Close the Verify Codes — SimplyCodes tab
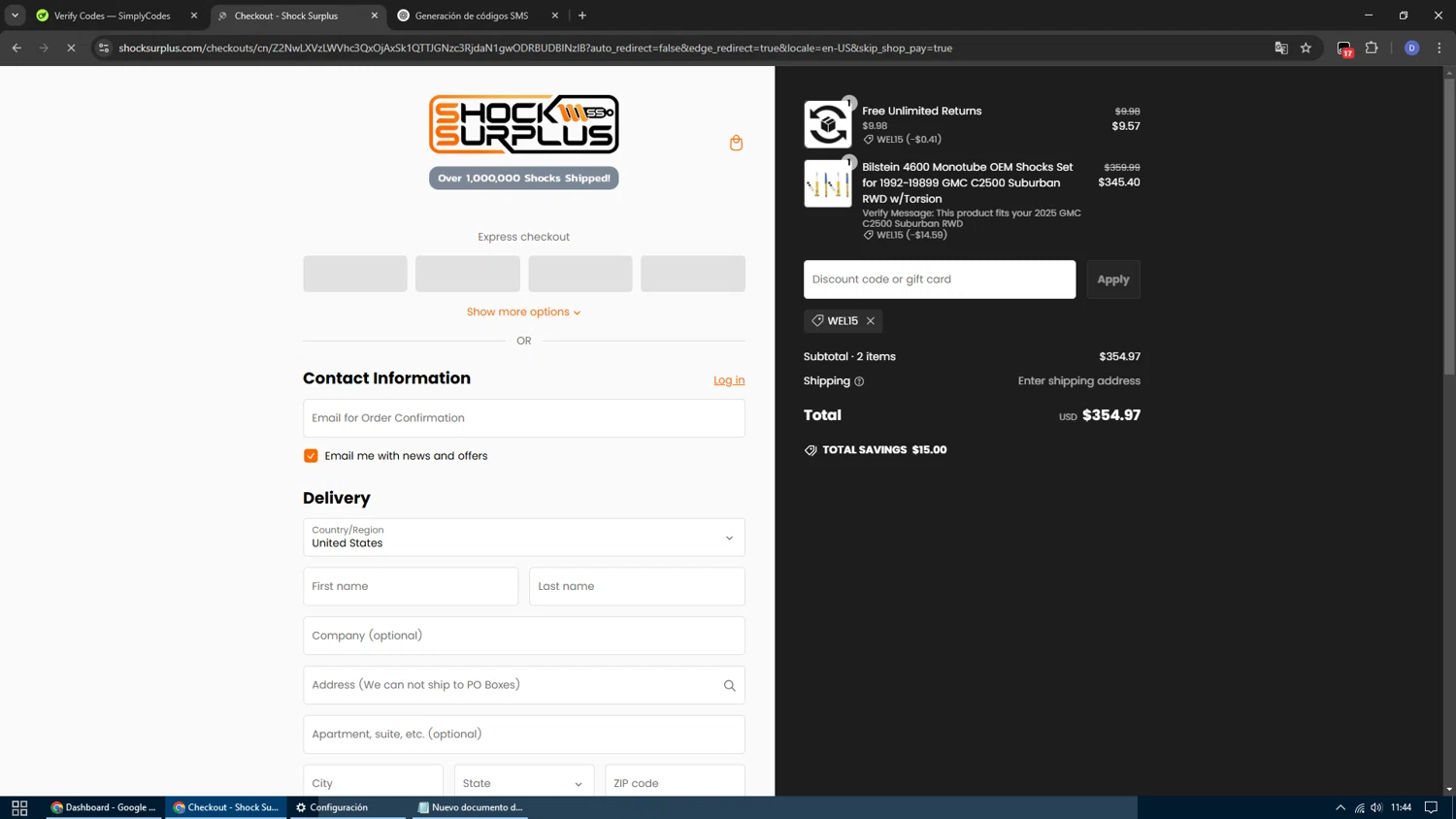Image resolution: width=1456 pixels, height=819 pixels. tap(194, 16)
